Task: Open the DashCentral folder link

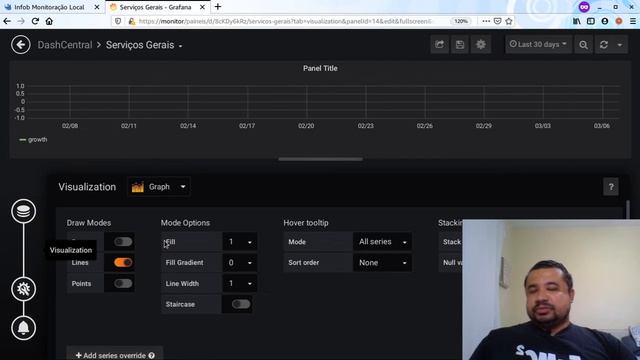Action: pyautogui.click(x=65, y=45)
